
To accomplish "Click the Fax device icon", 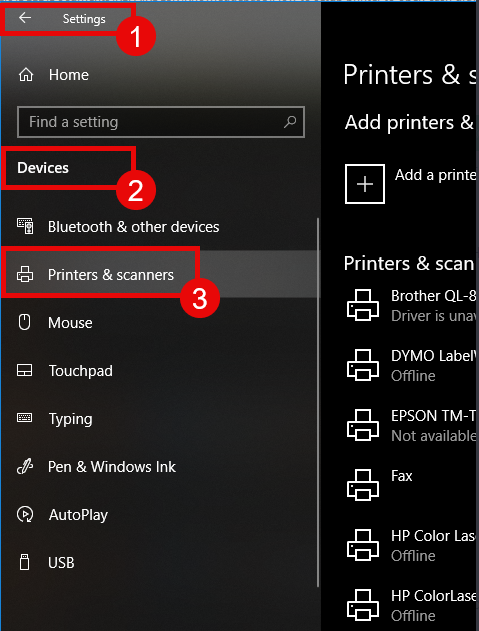I will tap(363, 485).
